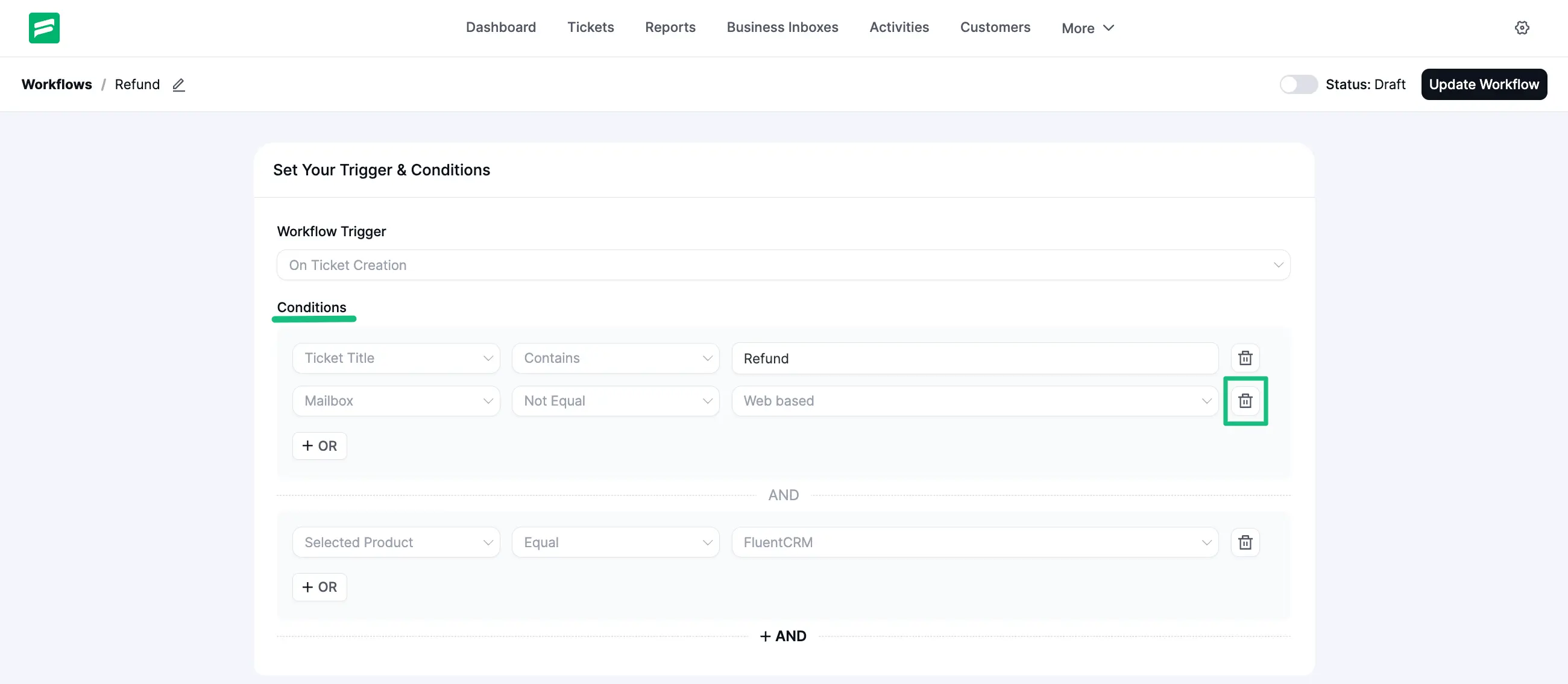Add OR condition below Mailbox row
This screenshot has width=1568, height=684.
(320, 446)
